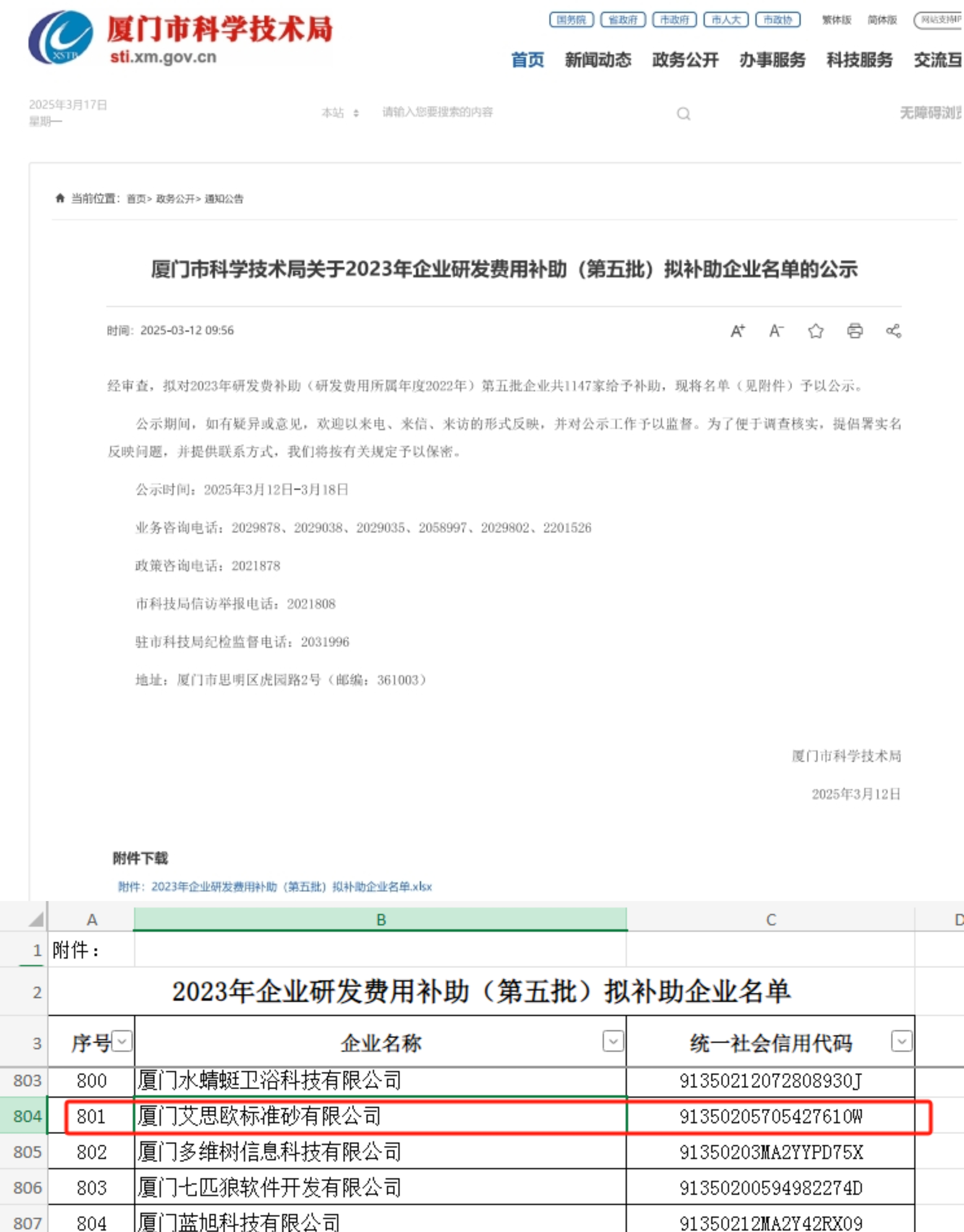Open the 企业名称 column filter dropdown
Image resolution: width=964 pixels, height=1232 pixels.
(613, 1041)
